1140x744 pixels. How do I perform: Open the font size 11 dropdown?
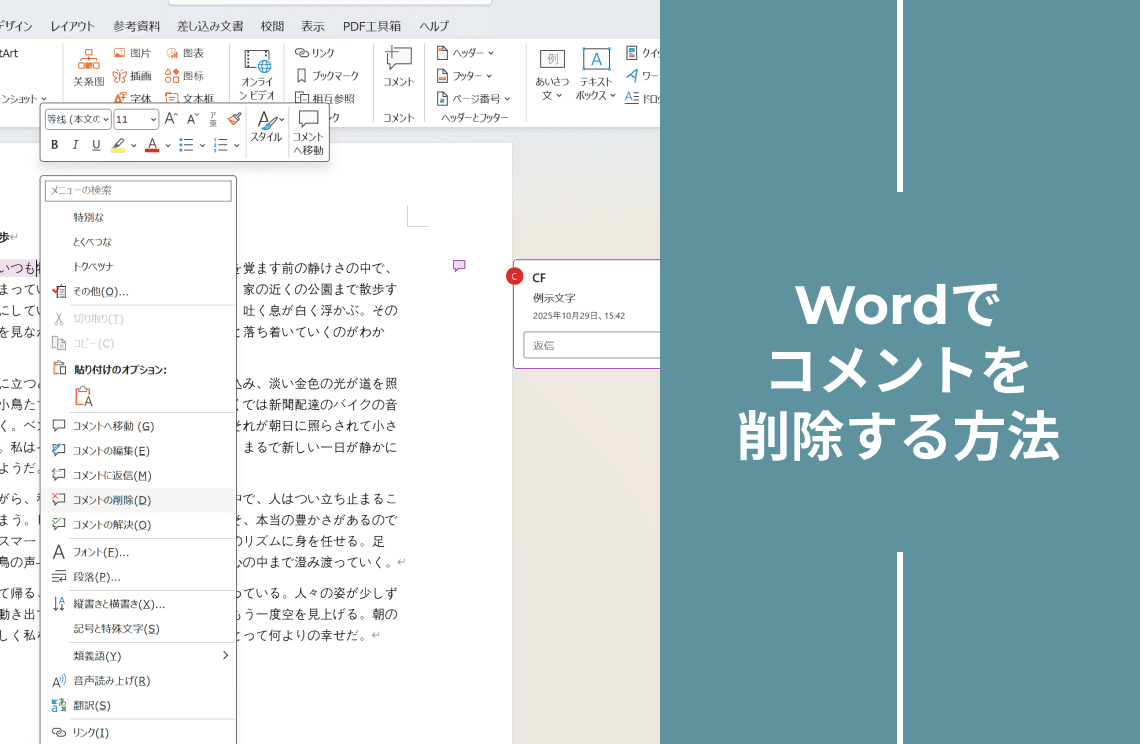coord(153,119)
